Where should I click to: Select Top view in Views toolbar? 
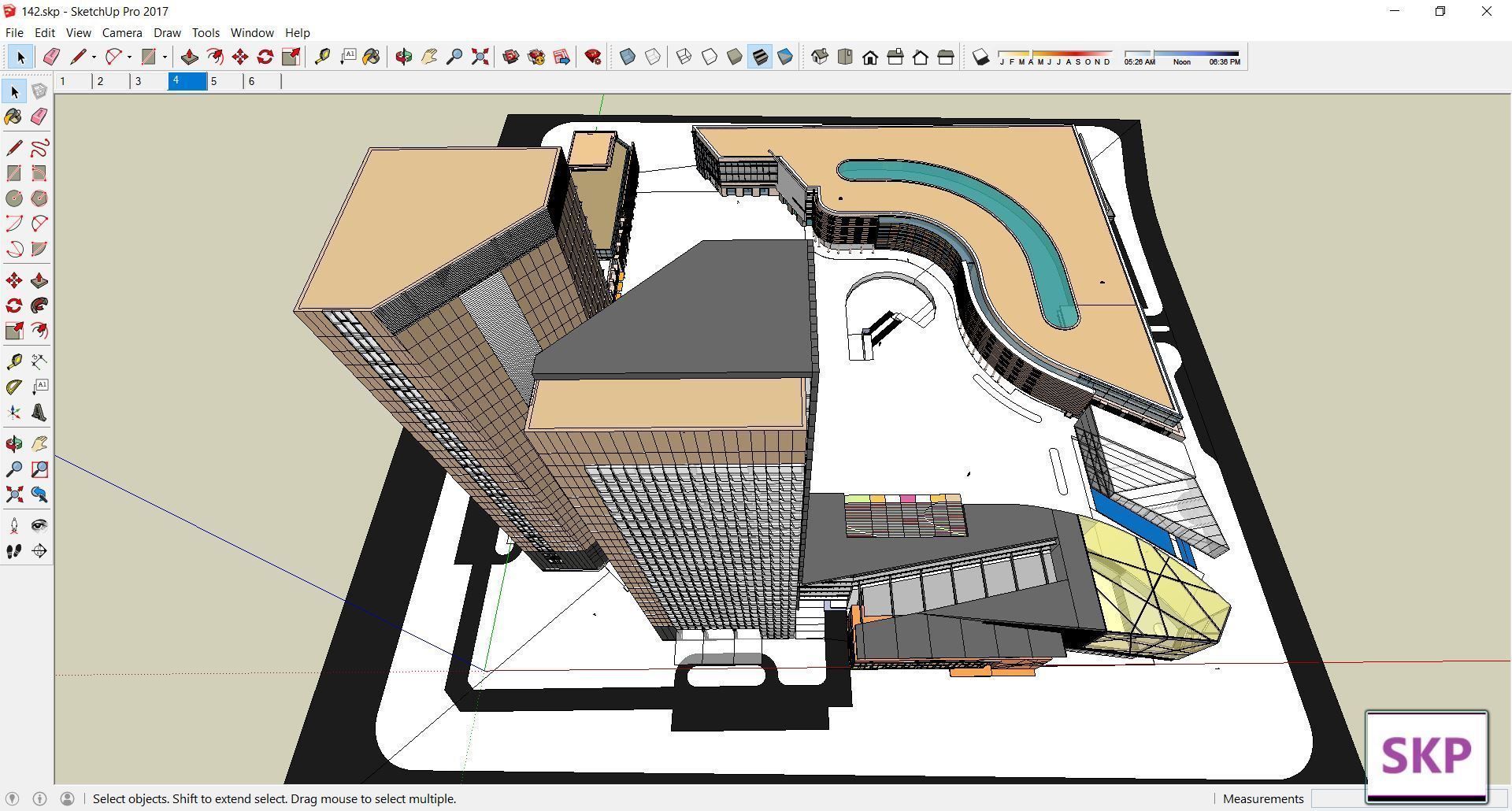click(845, 57)
